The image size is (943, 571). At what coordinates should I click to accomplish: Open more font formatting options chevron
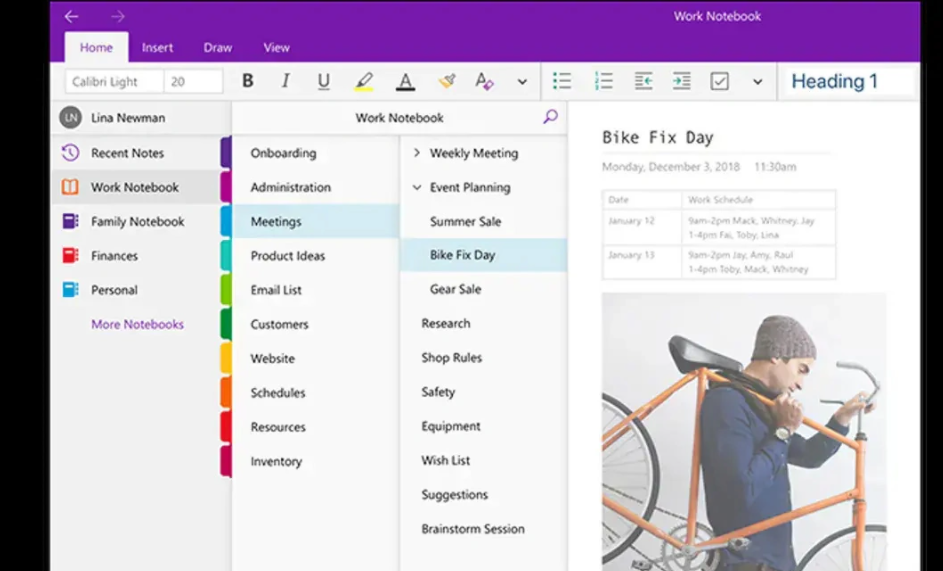522,82
